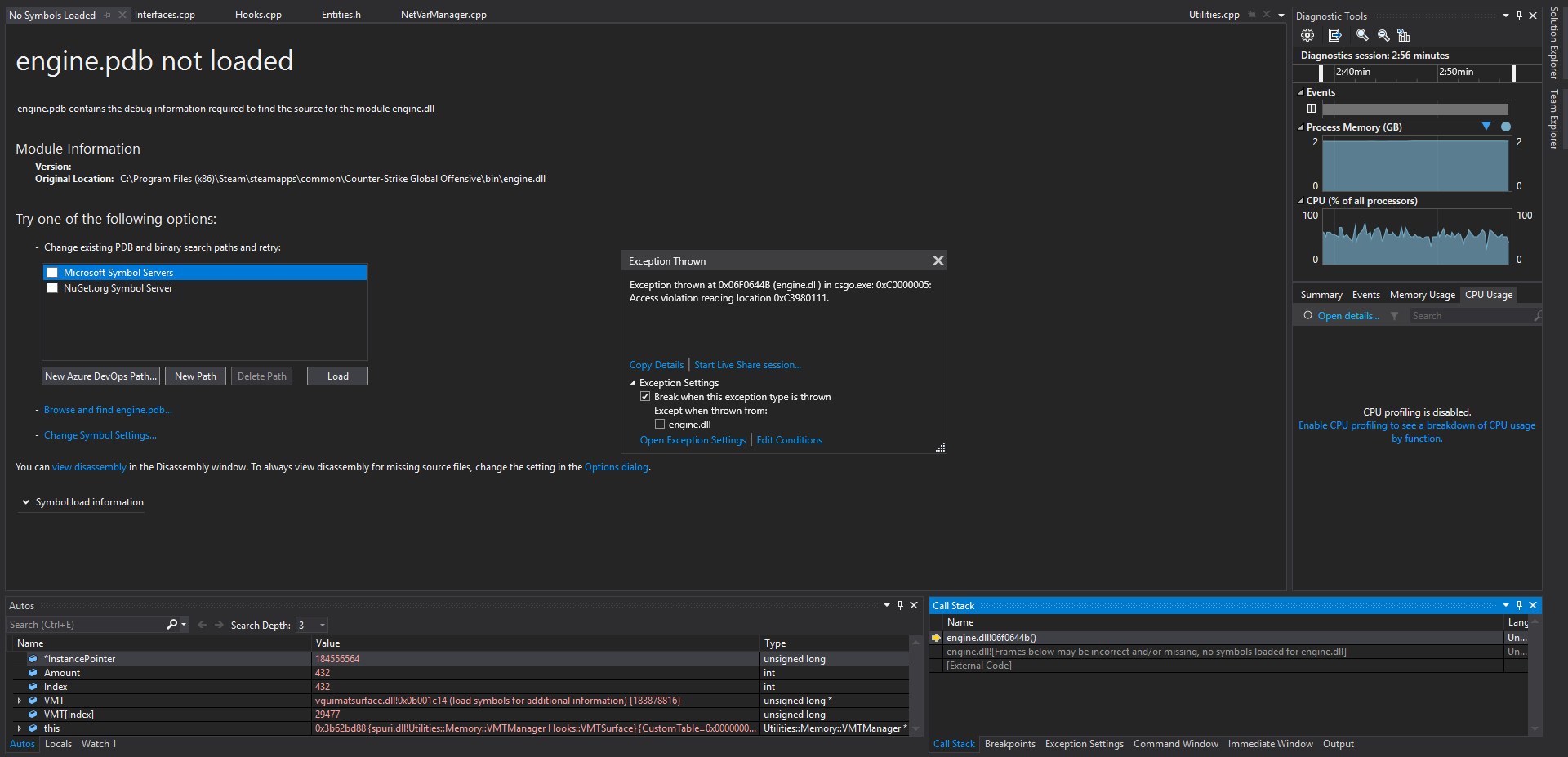Click the search magnifier icon in Autos
This screenshot has height=757, width=1568.
171,625
